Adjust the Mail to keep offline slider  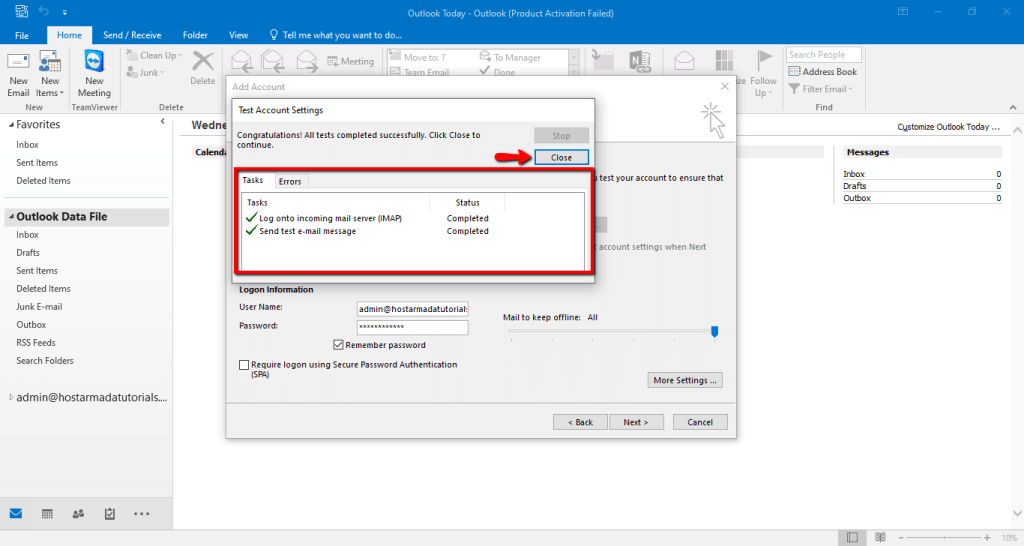coord(714,332)
